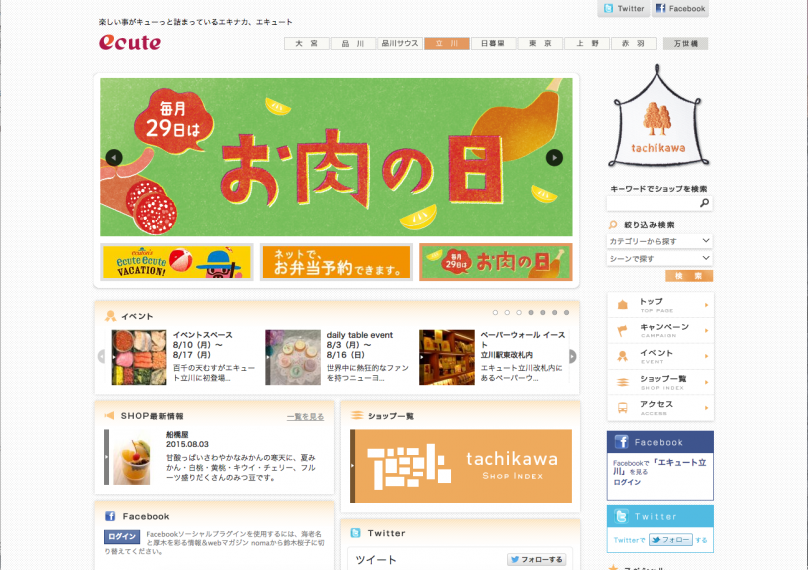Click arrow at right of トップ menu row

tap(706, 305)
